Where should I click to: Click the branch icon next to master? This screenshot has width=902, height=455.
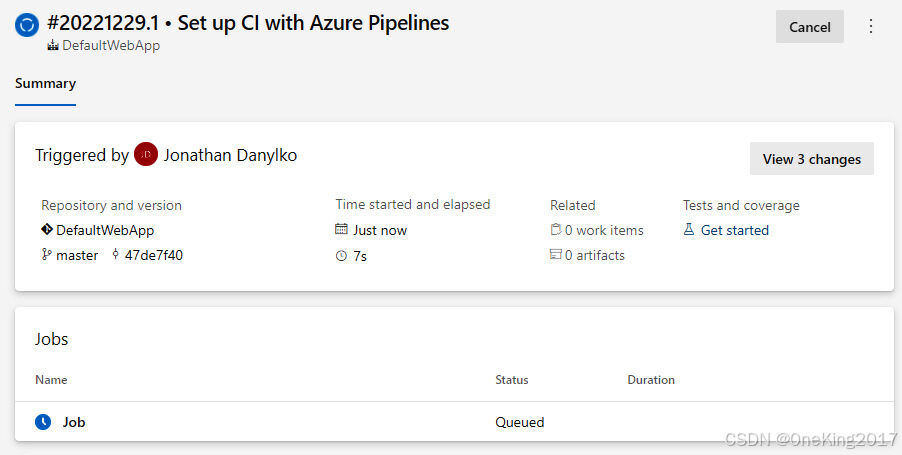point(46,255)
